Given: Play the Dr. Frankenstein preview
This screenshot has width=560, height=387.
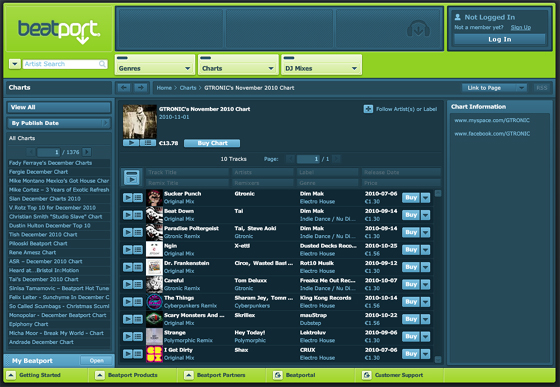Looking at the screenshot, I should click(x=128, y=267).
